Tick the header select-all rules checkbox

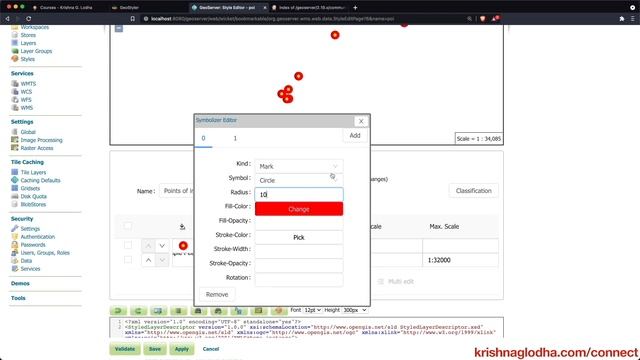[x=128, y=226]
